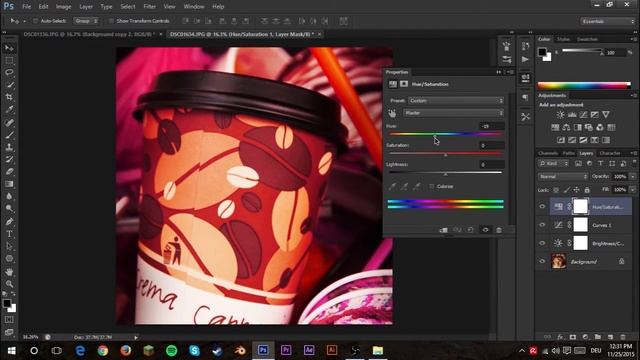
Task: Enable the Colorize checkbox
Action: point(431,187)
